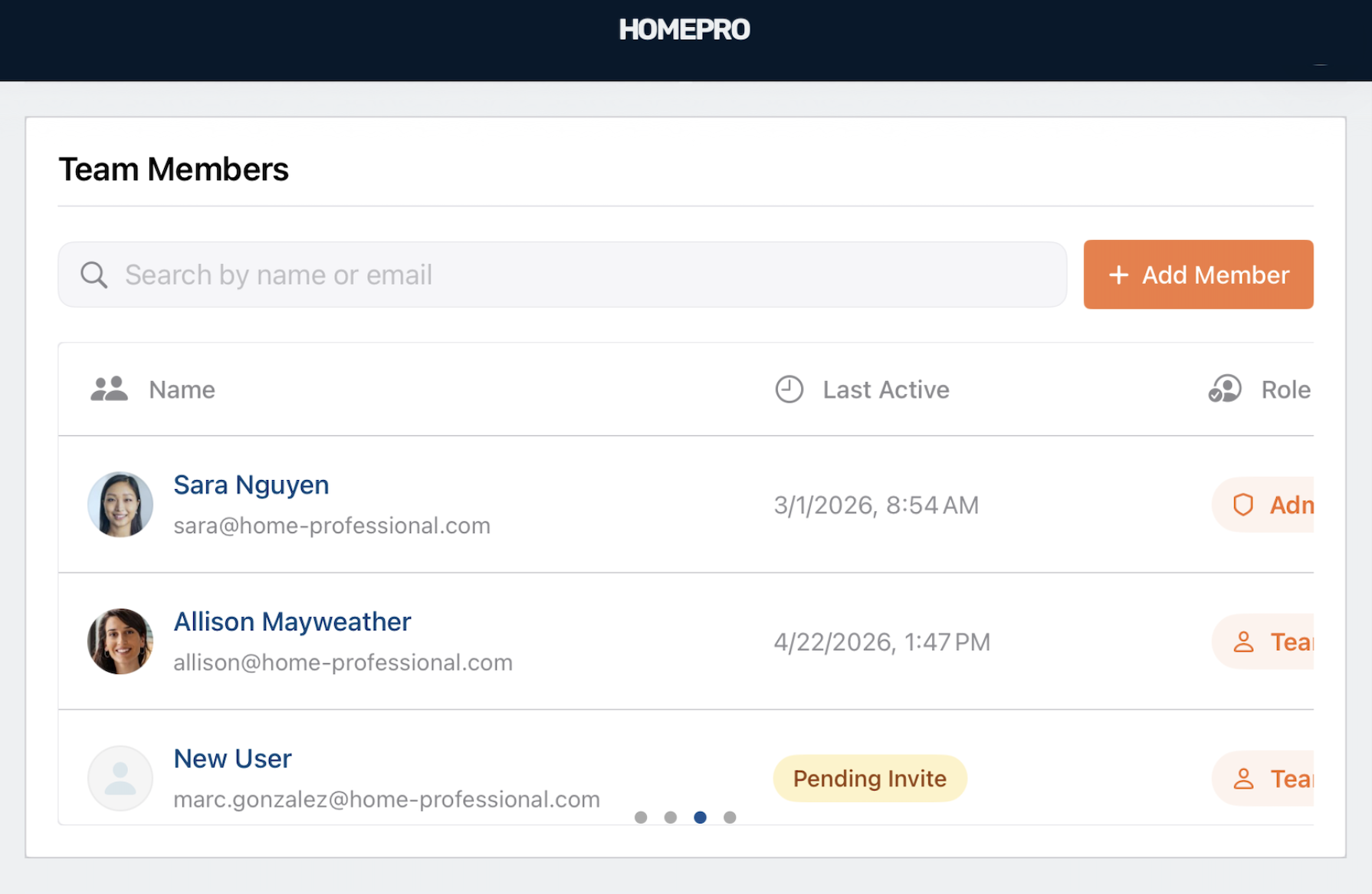Click the clock icon beside Last Active
This screenshot has width=1372, height=894.
789,389
